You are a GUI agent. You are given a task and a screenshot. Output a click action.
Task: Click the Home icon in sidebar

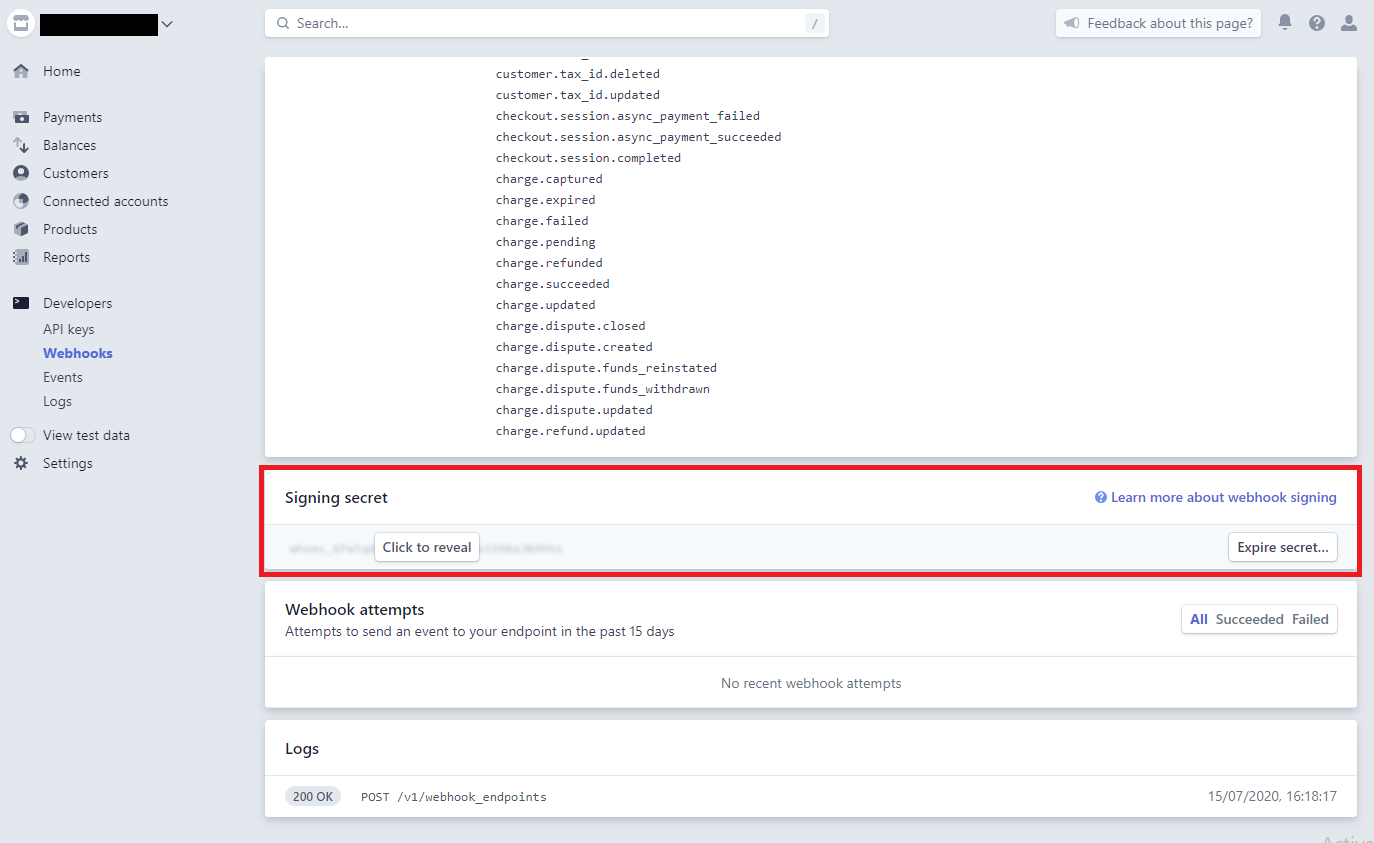click(x=21, y=72)
